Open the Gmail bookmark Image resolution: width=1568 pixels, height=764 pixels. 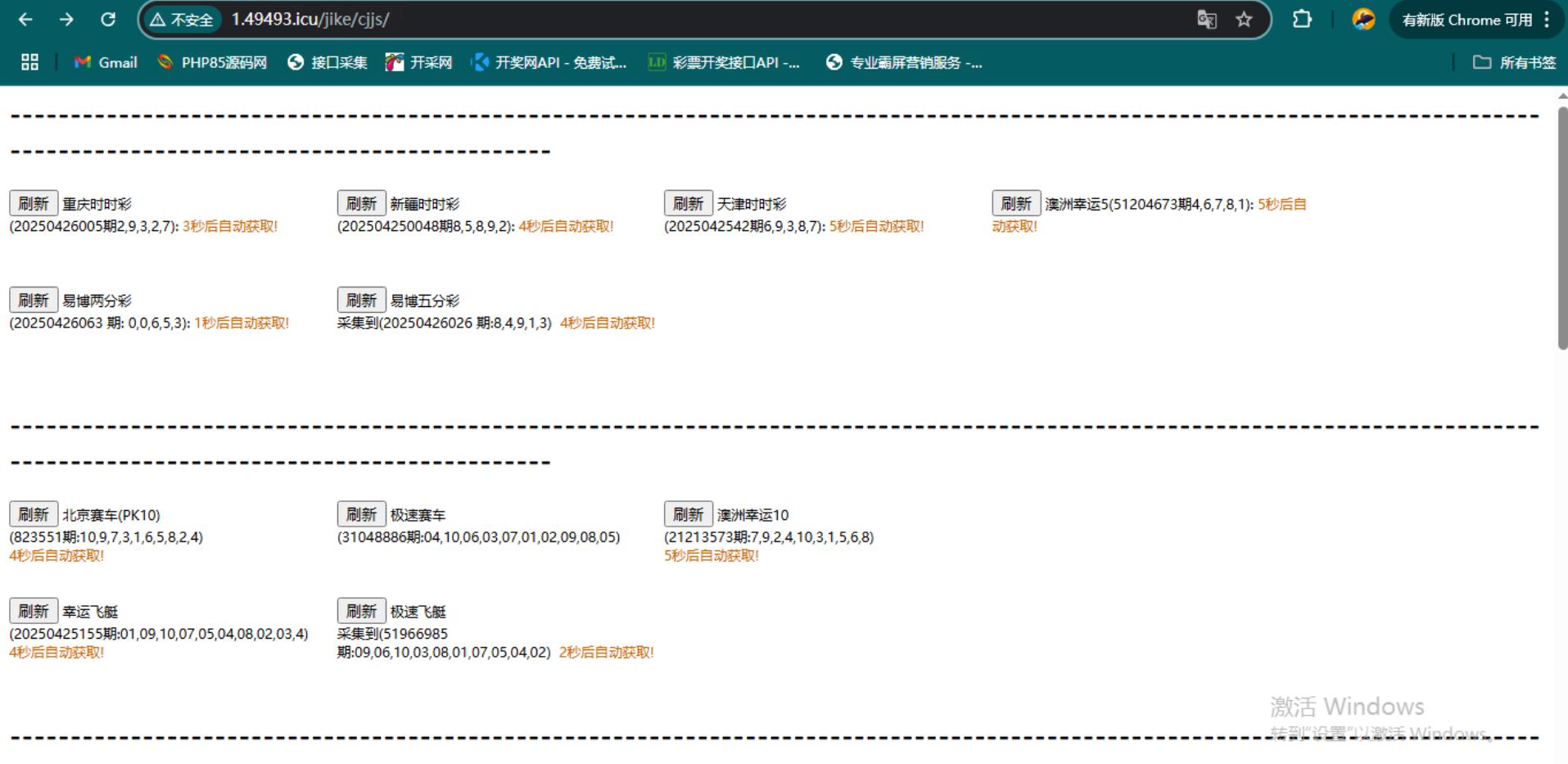coord(106,62)
